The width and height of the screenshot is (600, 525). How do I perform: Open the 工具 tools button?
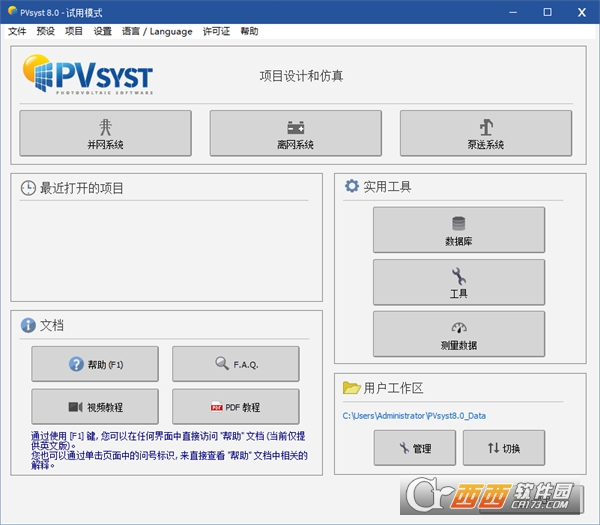tap(459, 282)
